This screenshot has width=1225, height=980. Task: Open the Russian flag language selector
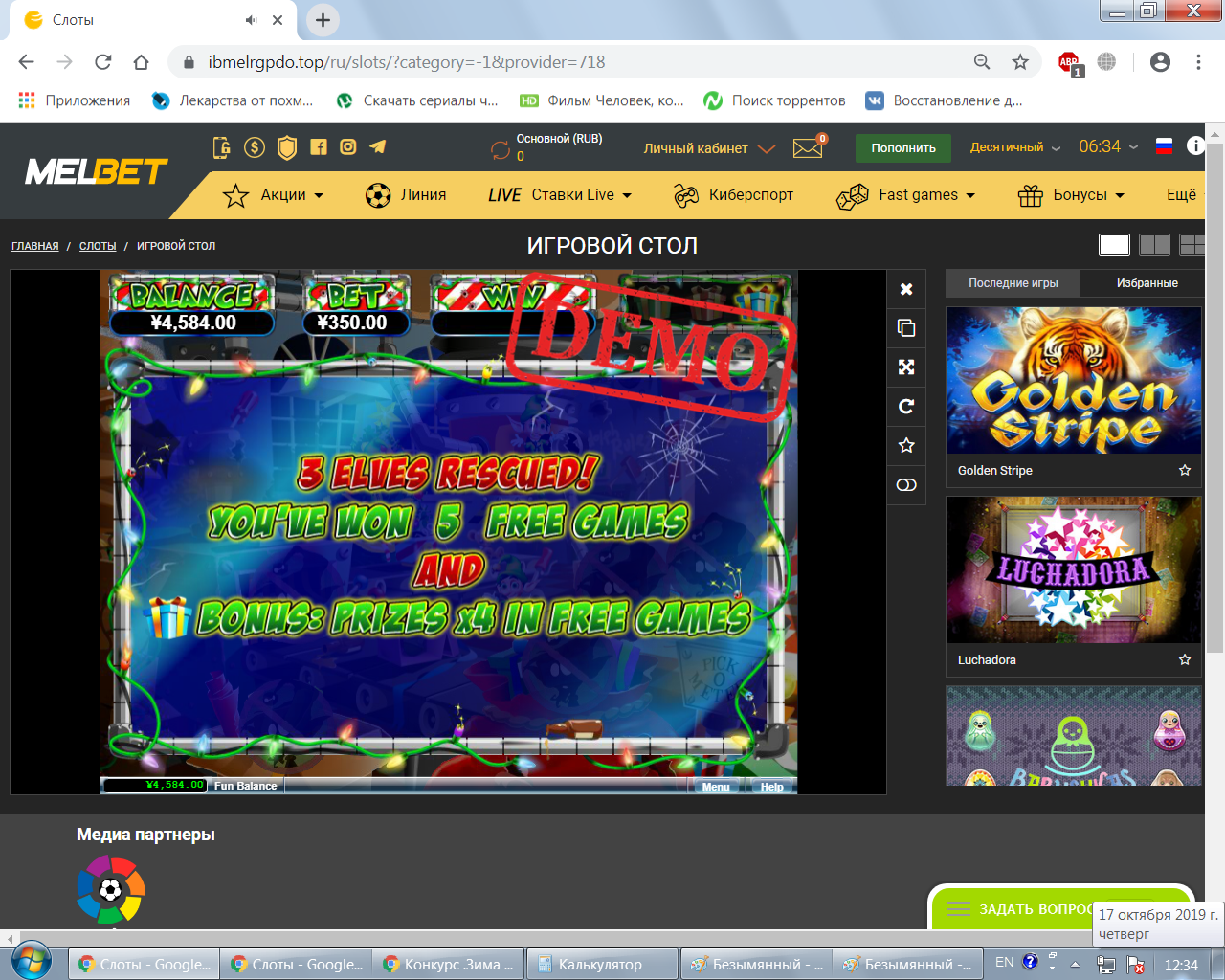click(1164, 146)
